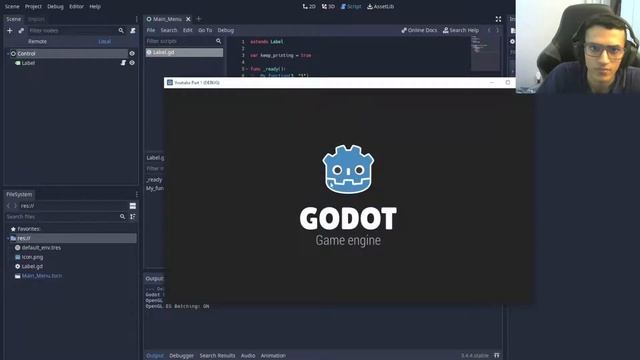640x360 pixels.
Task: Click the res:// path field
Action: [73, 206]
